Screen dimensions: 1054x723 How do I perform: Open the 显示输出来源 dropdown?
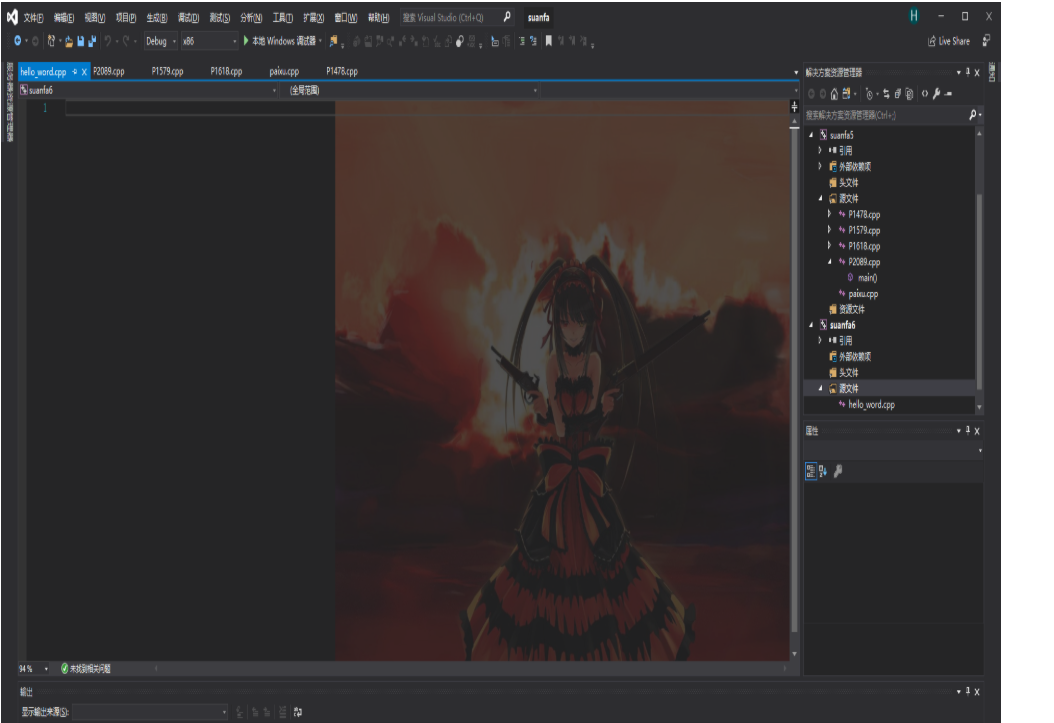149,712
